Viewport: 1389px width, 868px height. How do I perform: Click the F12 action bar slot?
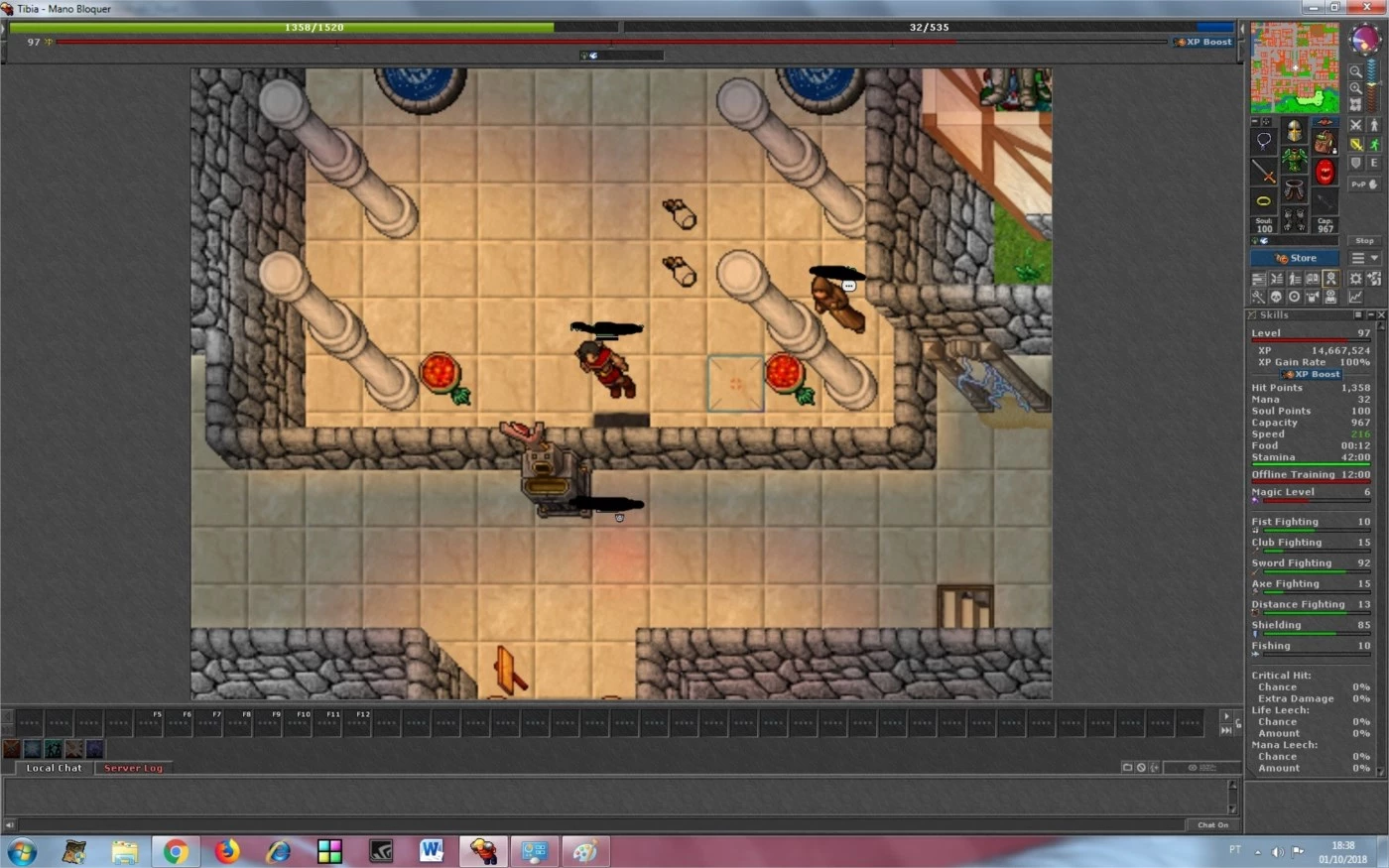(x=356, y=723)
